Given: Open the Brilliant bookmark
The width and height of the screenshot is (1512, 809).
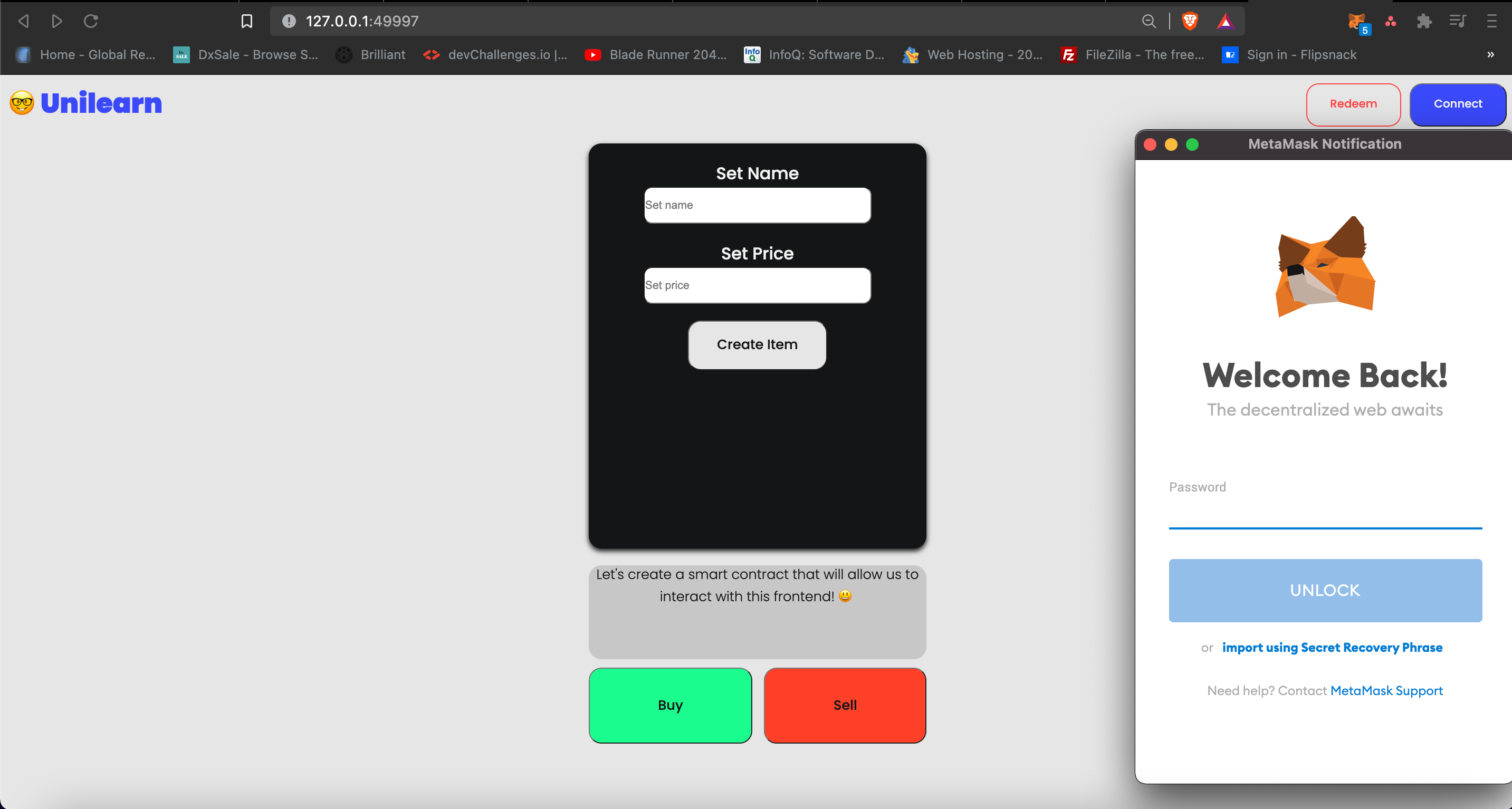Looking at the screenshot, I should 370,54.
